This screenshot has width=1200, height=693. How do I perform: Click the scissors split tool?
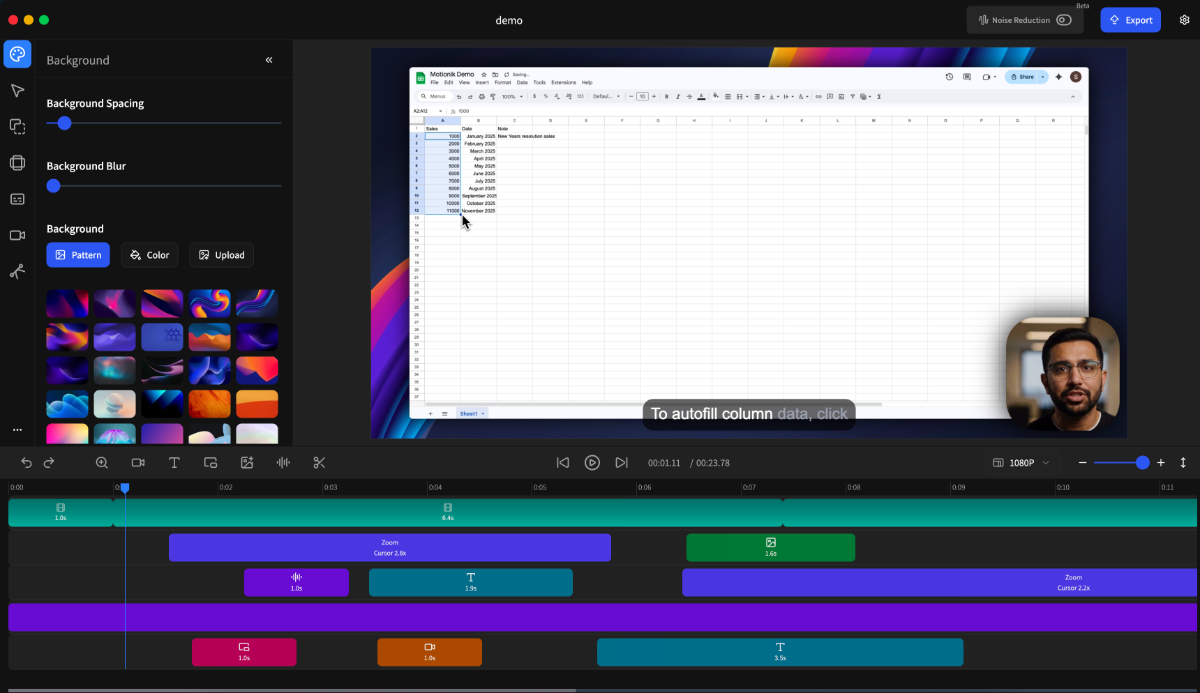tap(320, 462)
